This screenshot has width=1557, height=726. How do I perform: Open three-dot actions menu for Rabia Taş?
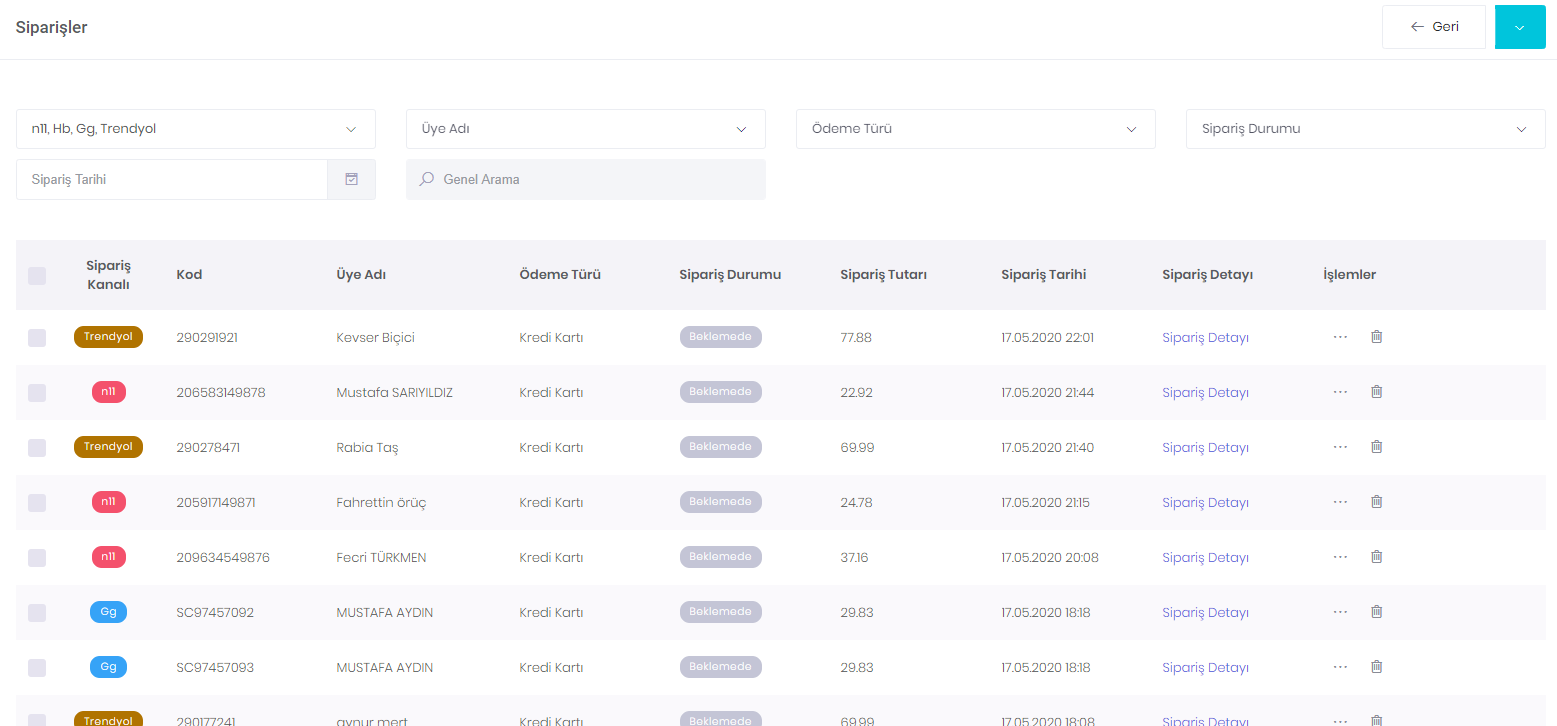click(x=1340, y=447)
